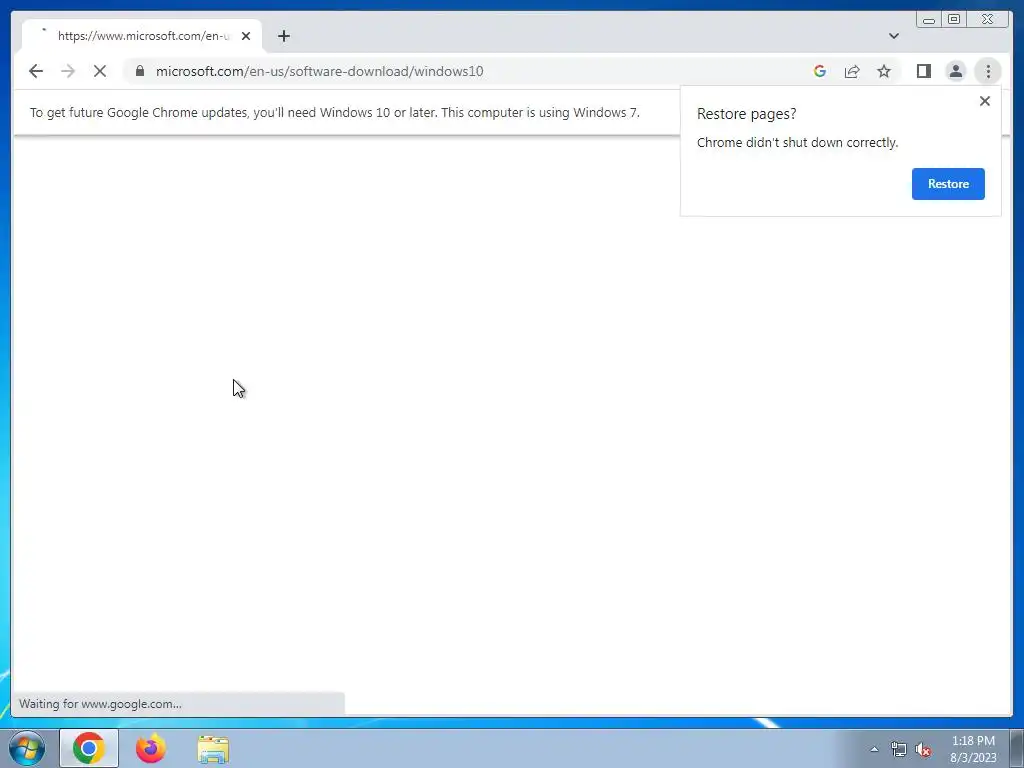
Task: Launch Firefox from the taskbar
Action: (150, 748)
